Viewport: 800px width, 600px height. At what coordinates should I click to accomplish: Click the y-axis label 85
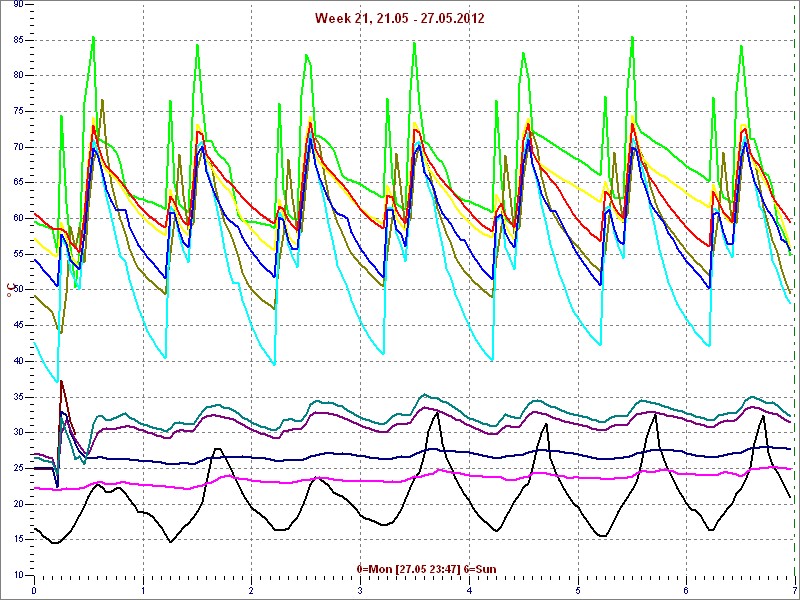coord(17,40)
